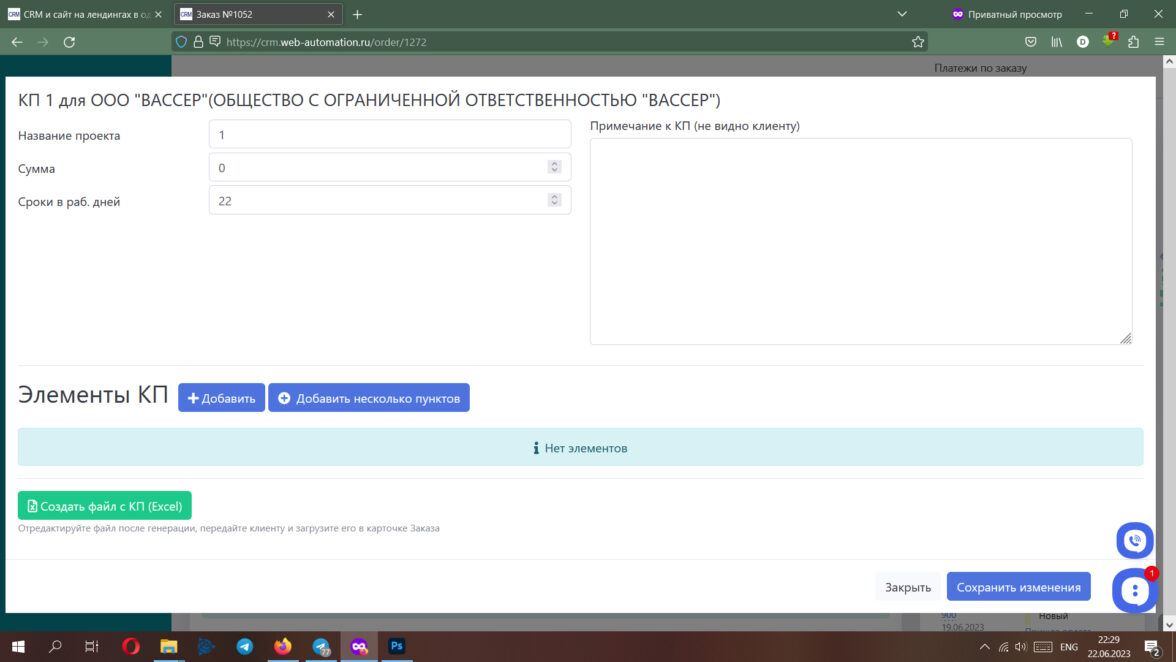Click Создать файл с КП (Excel)

pyautogui.click(x=104, y=506)
